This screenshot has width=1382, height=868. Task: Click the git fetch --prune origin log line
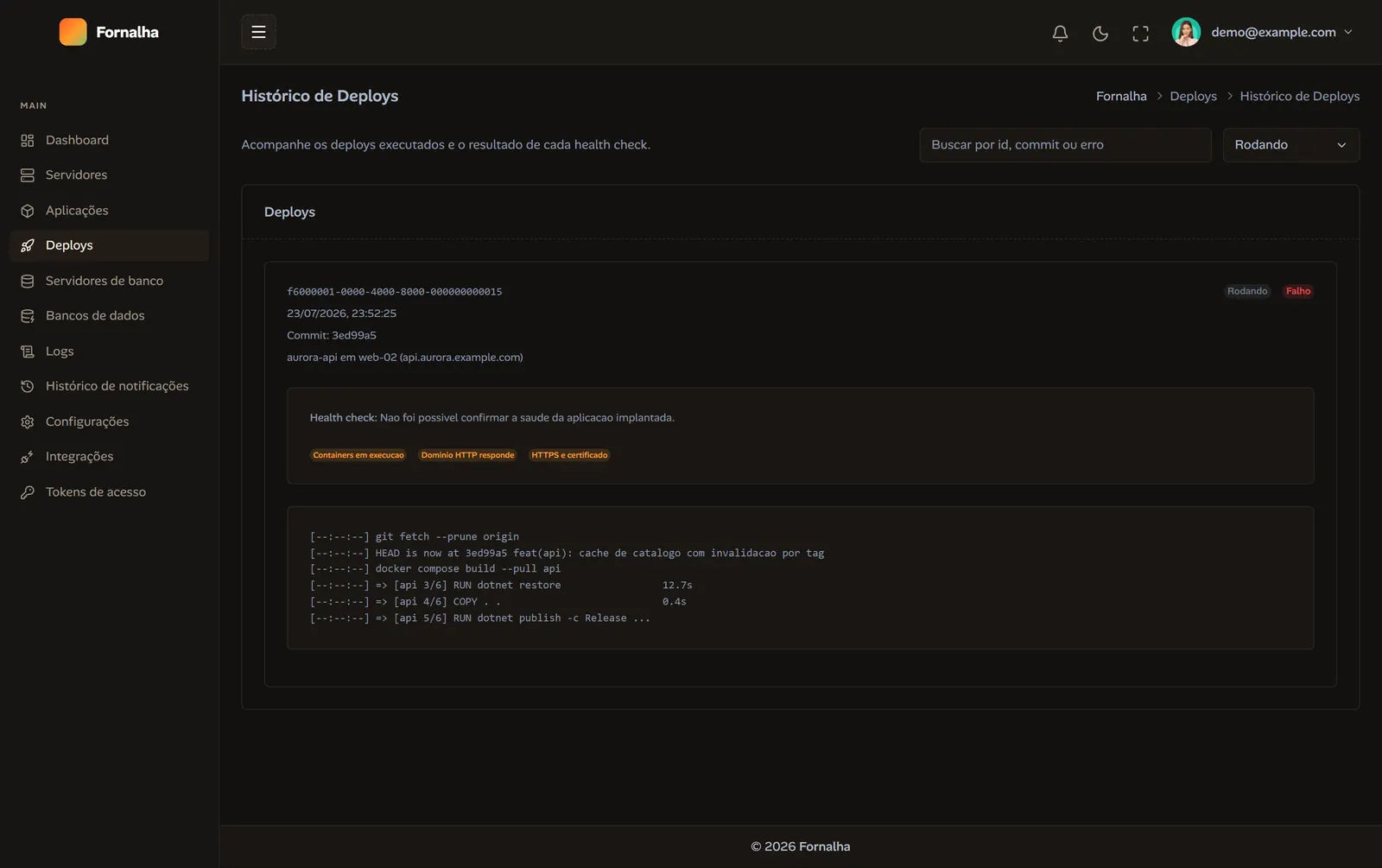coord(415,536)
